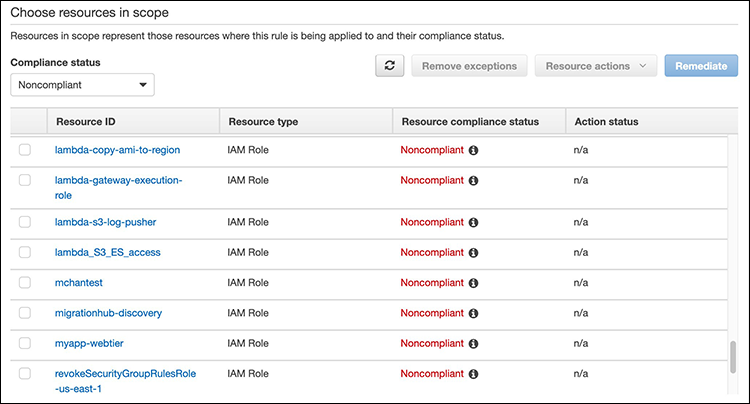Sort by Resource ID column header
Screen dimensions: 750x404
[x=85, y=122]
